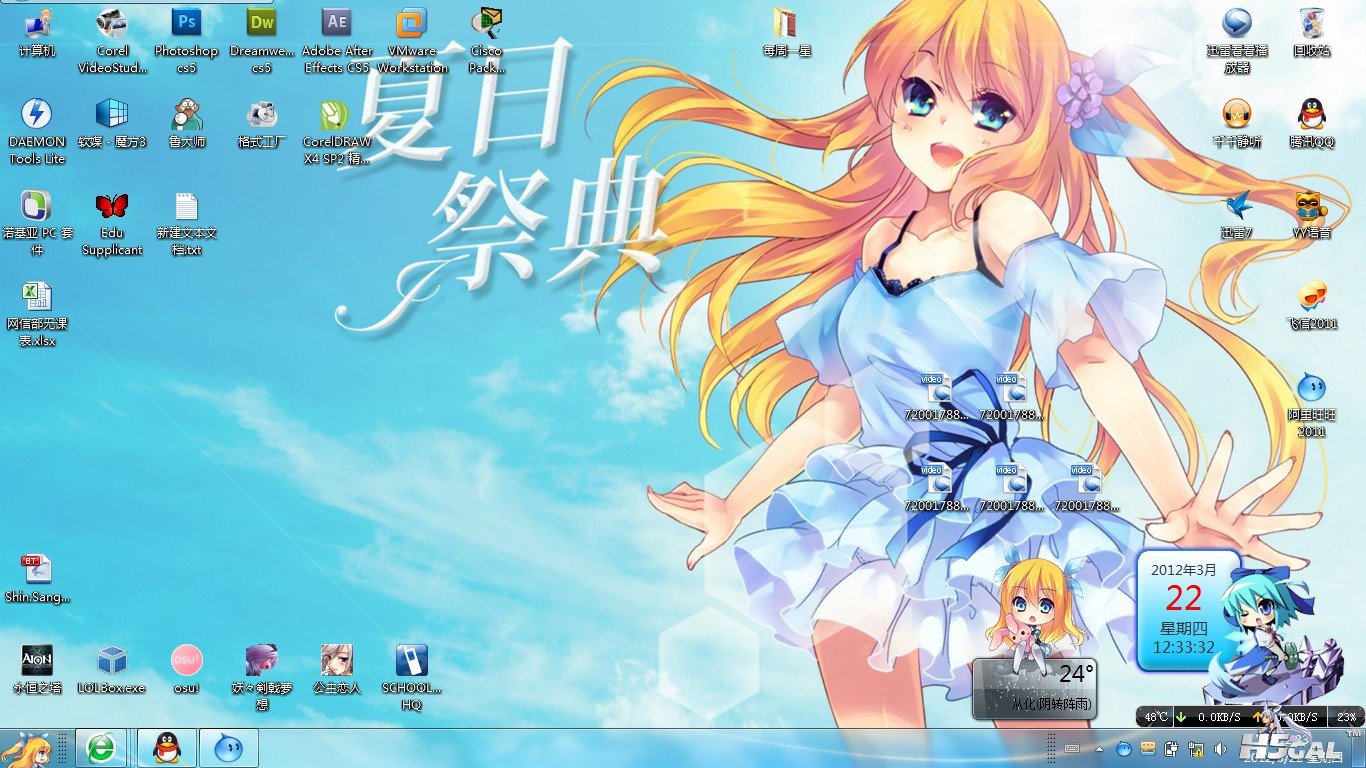Select the 每周一星 folder icon

coord(787,33)
